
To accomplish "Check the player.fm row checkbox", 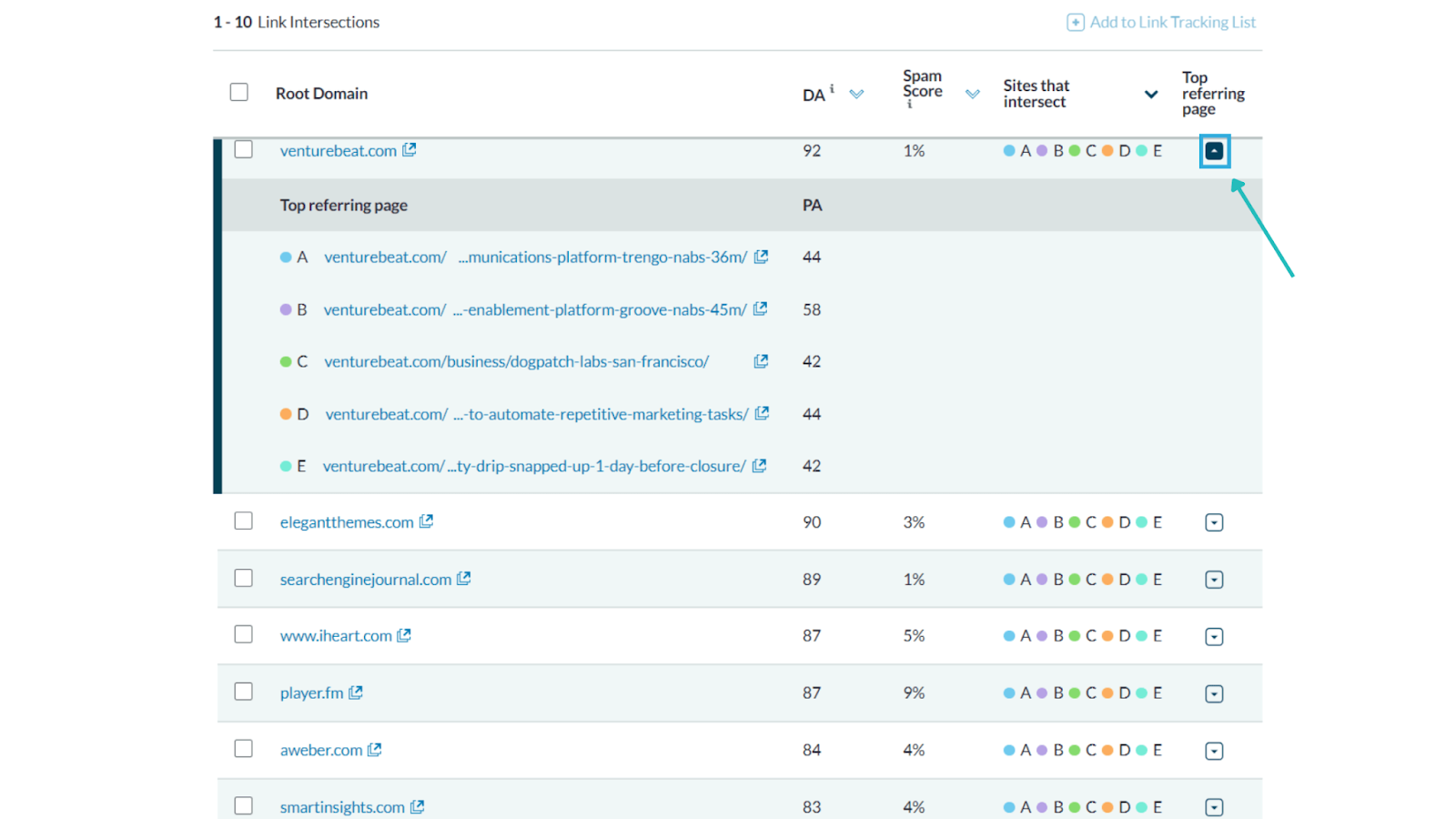I will click(x=244, y=692).
